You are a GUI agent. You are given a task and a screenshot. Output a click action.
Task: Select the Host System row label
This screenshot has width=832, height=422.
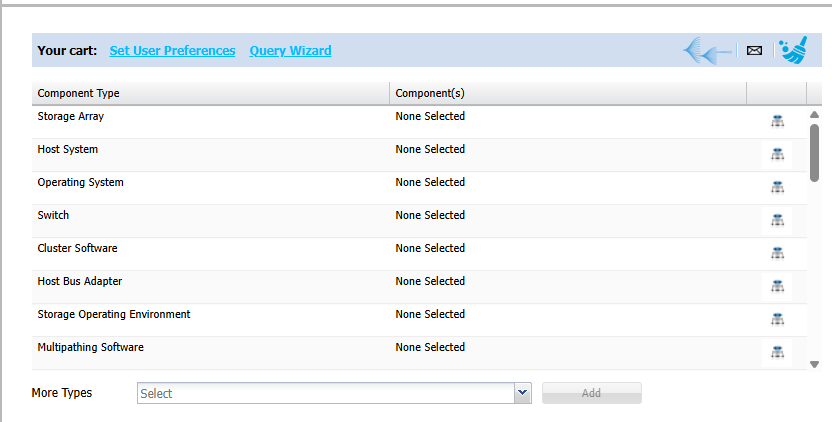point(67,149)
